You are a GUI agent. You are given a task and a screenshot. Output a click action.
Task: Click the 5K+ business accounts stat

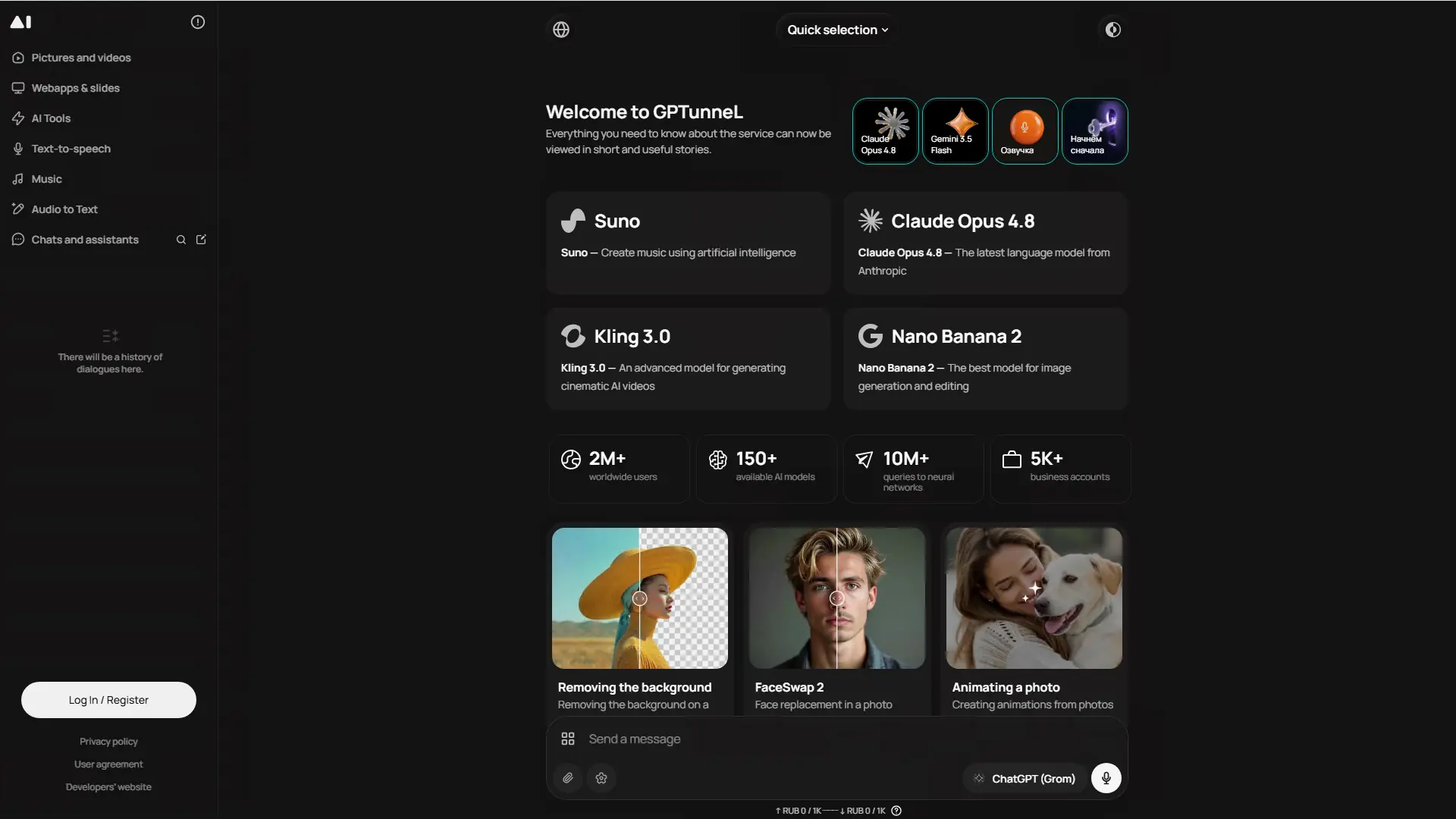[1060, 469]
